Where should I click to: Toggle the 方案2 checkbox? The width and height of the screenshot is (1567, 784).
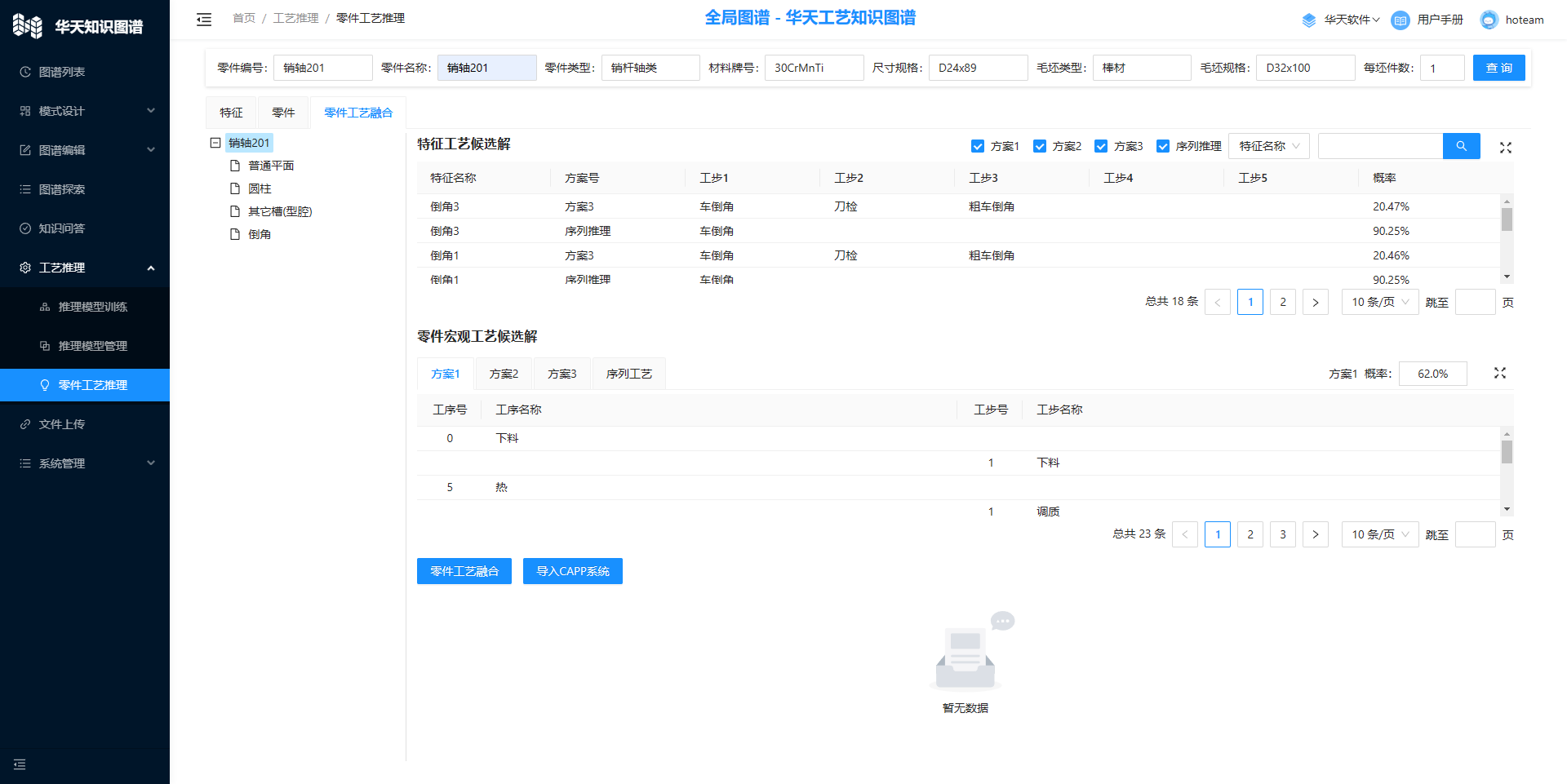1039,146
